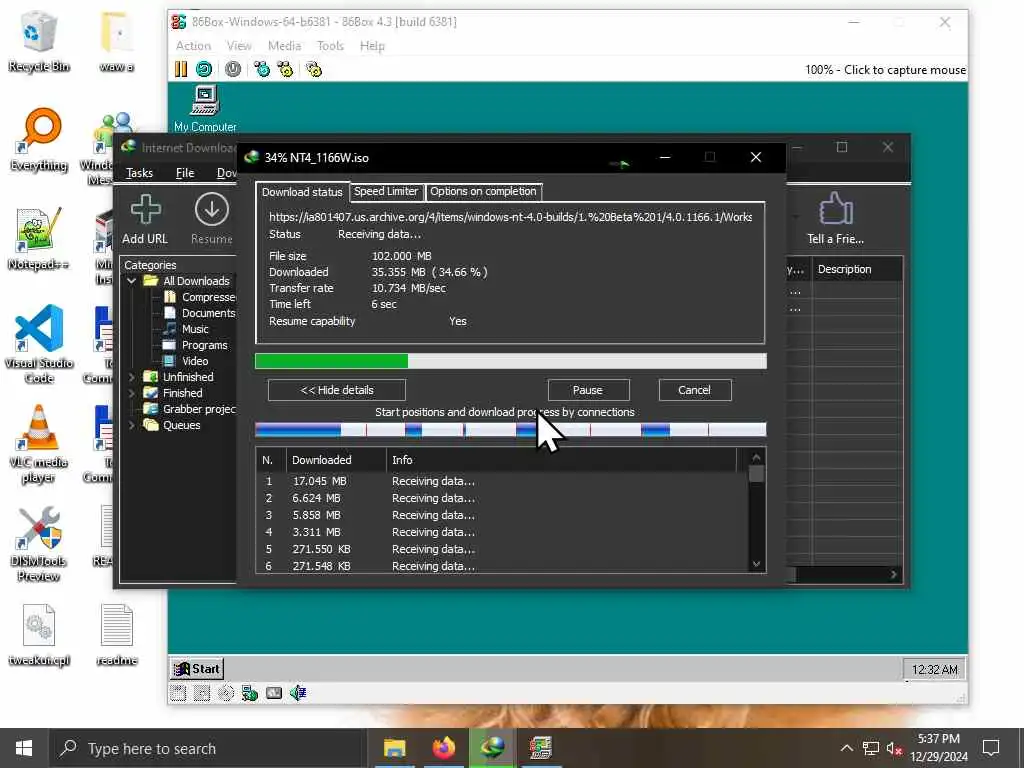Click the power button icon in 86Box toolbar
The width and height of the screenshot is (1024, 768).
(x=233, y=69)
